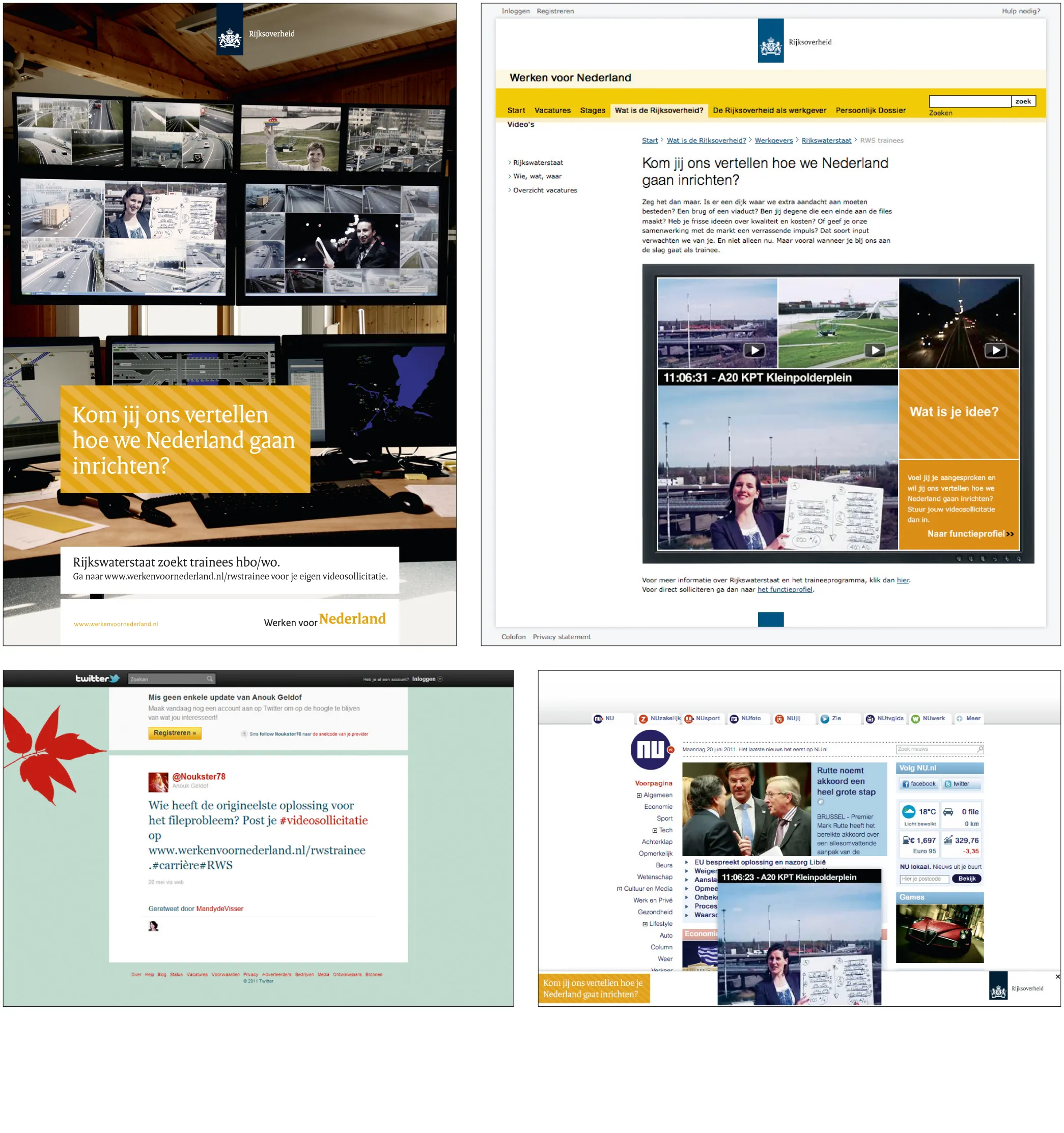The width and height of the screenshot is (1064, 1133).
Task: Open the Voorpagina link in the NU sidebar
Action: pos(654,784)
